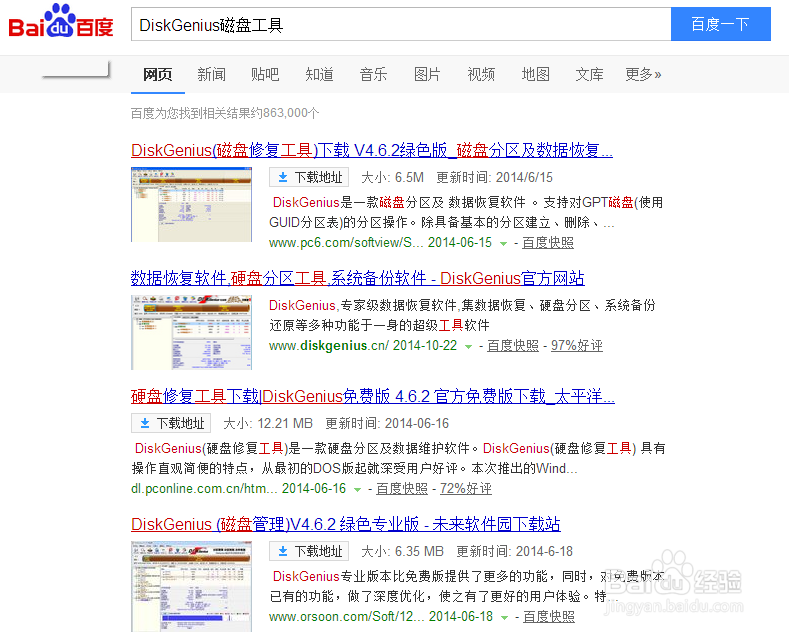Click 大小: 6.5M text
Image resolution: width=789 pixels, height=634 pixels.
click(x=392, y=177)
